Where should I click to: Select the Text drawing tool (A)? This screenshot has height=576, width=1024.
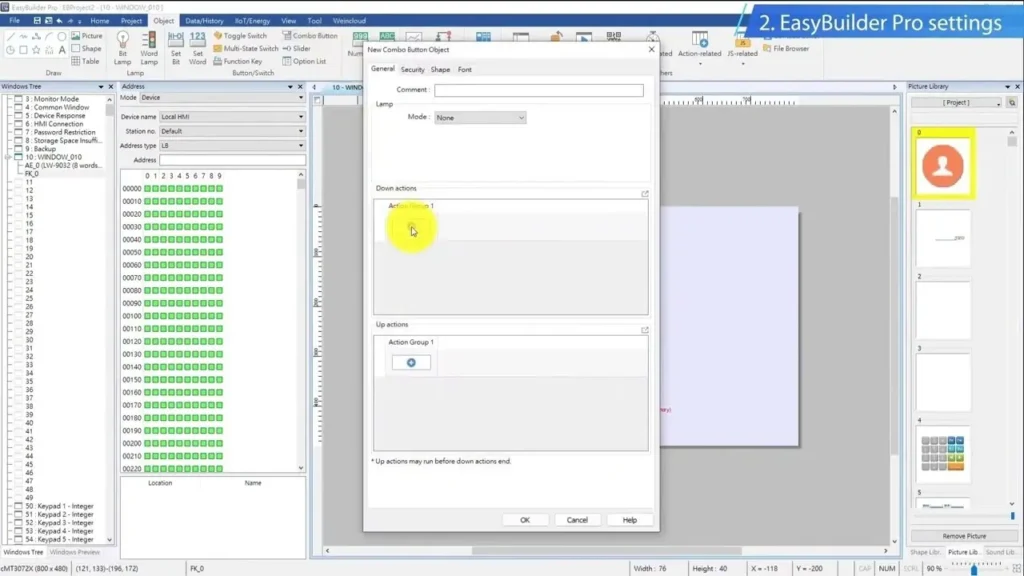[62, 49]
